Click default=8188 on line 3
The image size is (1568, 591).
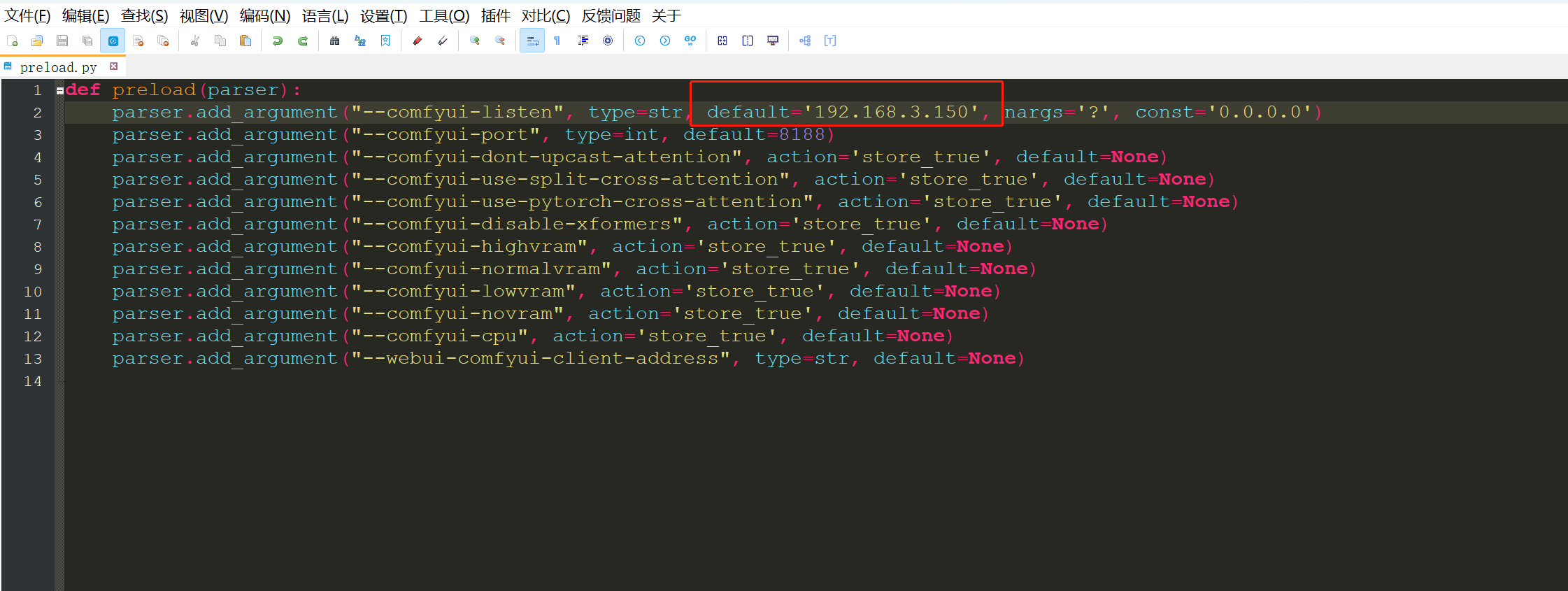[754, 134]
